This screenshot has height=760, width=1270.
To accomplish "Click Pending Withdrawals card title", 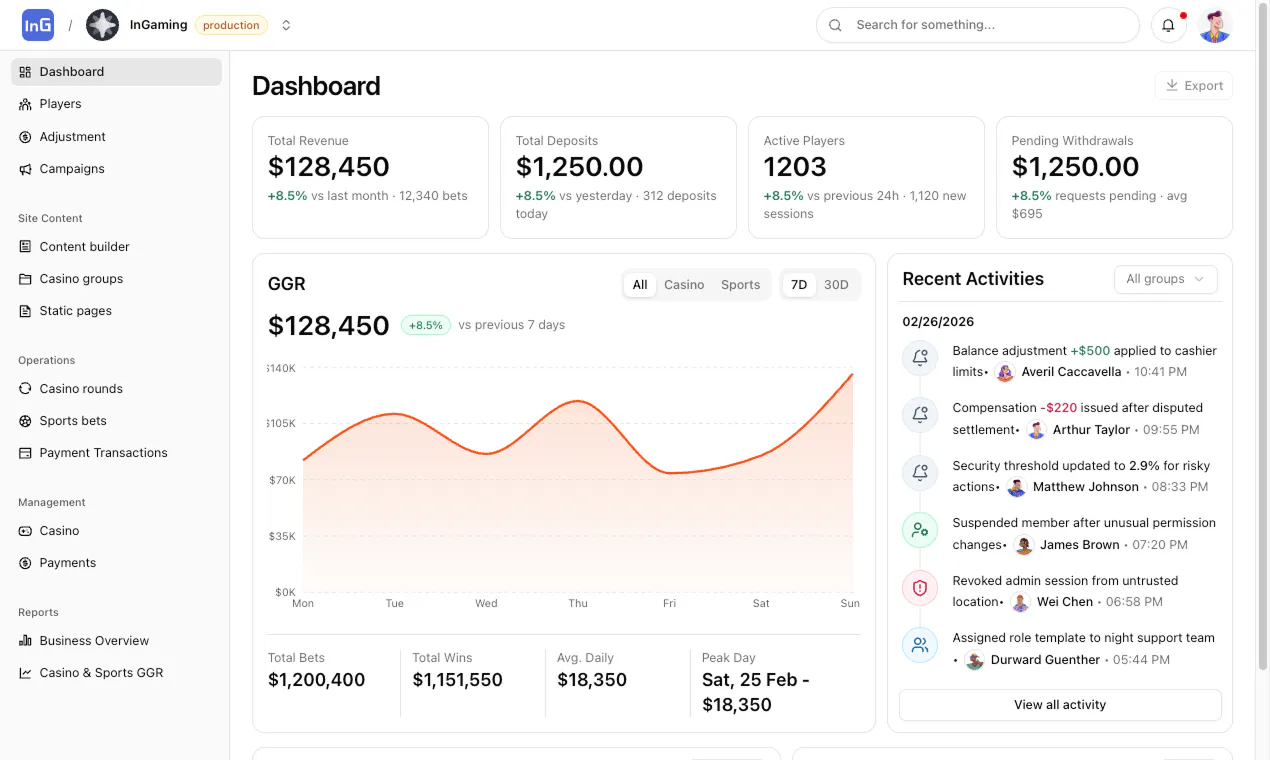I will tap(1072, 141).
